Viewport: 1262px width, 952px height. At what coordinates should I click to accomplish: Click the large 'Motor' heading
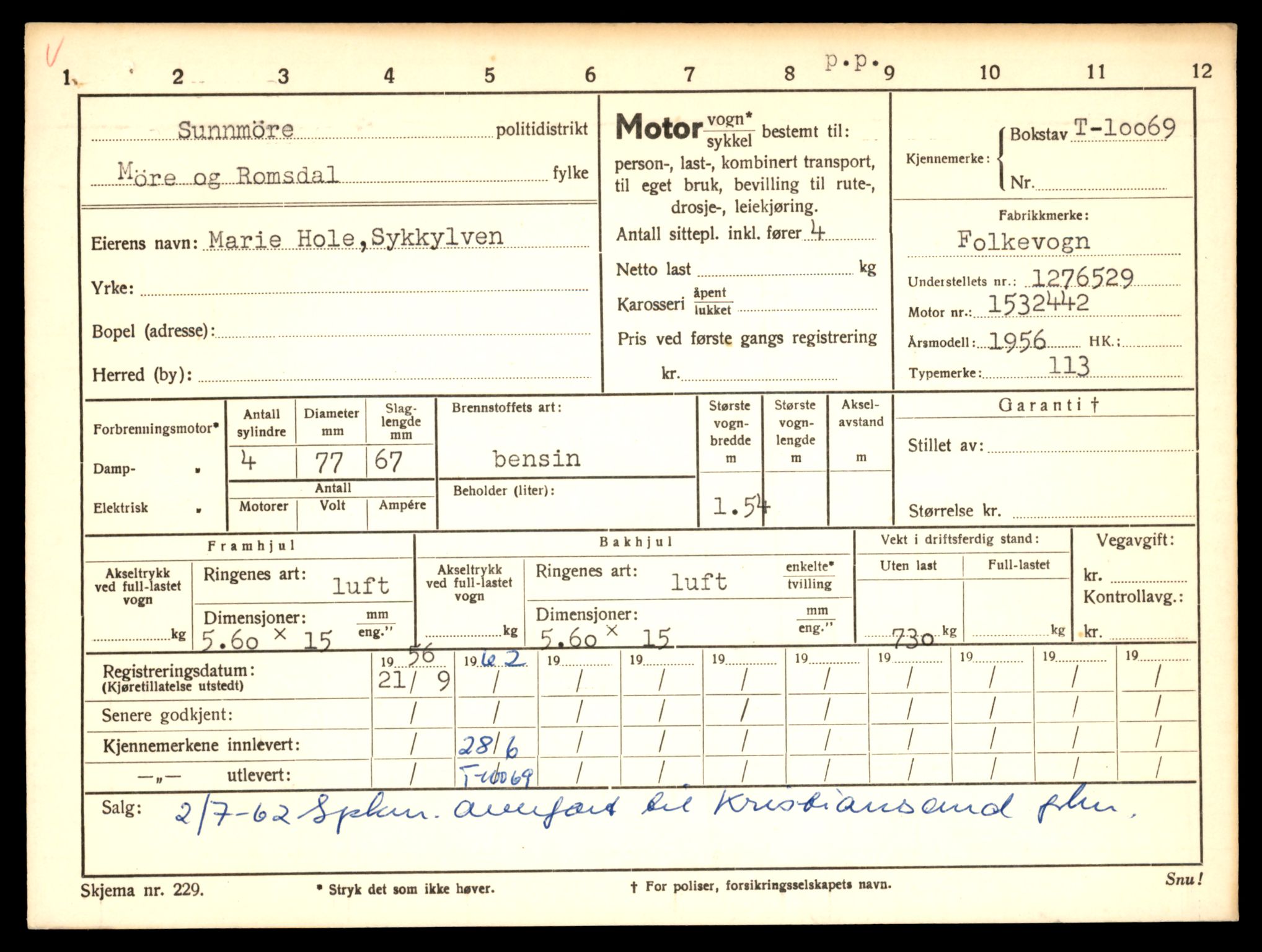[x=658, y=127]
